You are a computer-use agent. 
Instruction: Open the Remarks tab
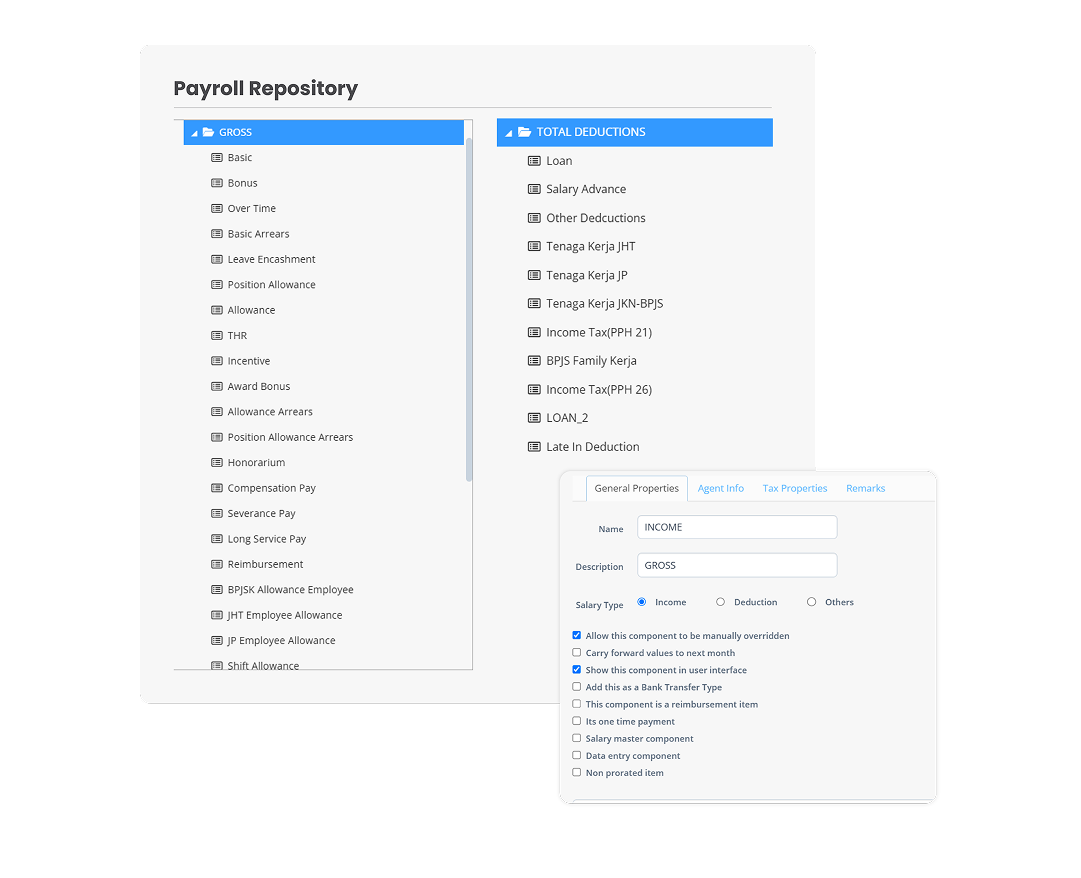tap(865, 489)
